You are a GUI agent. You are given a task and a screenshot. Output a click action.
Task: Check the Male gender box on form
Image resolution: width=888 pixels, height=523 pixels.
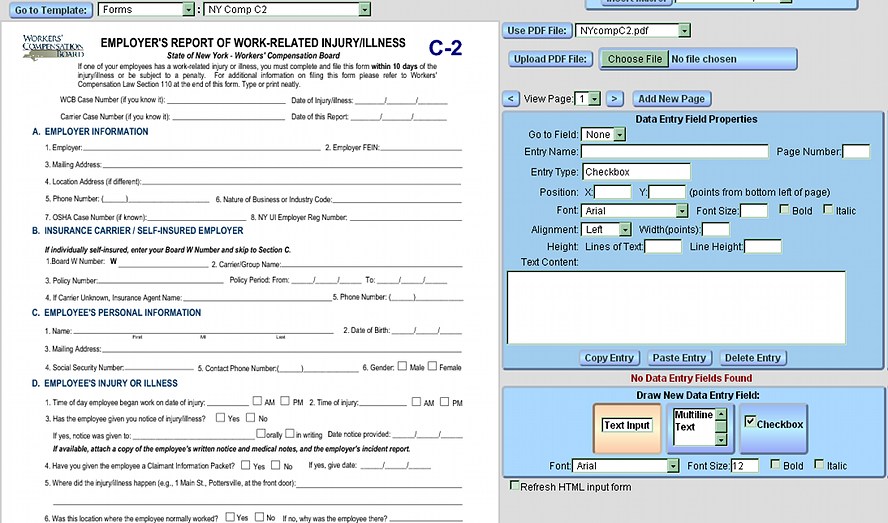tap(402, 366)
